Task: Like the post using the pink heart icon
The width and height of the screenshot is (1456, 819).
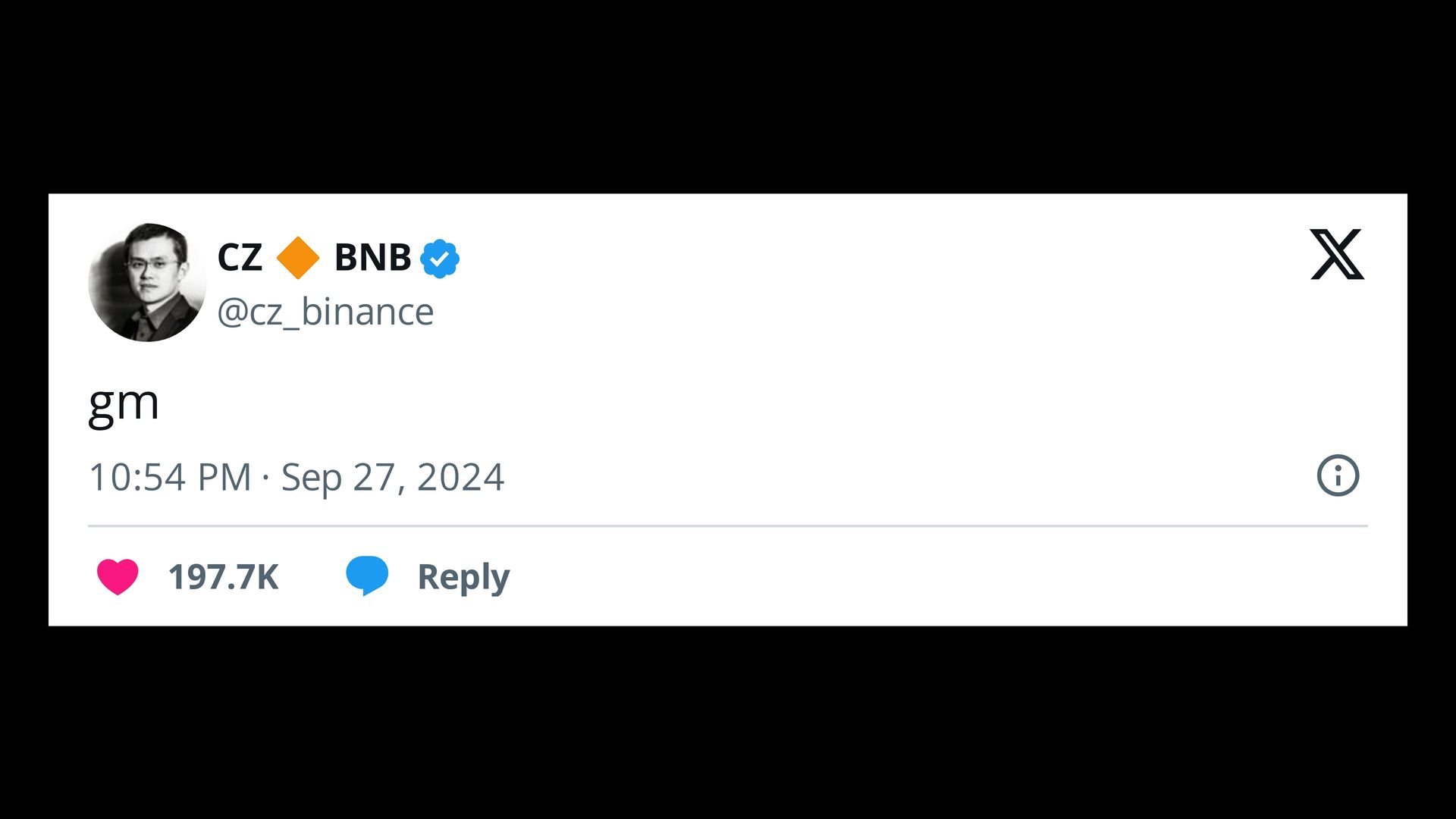Action: pyautogui.click(x=118, y=577)
